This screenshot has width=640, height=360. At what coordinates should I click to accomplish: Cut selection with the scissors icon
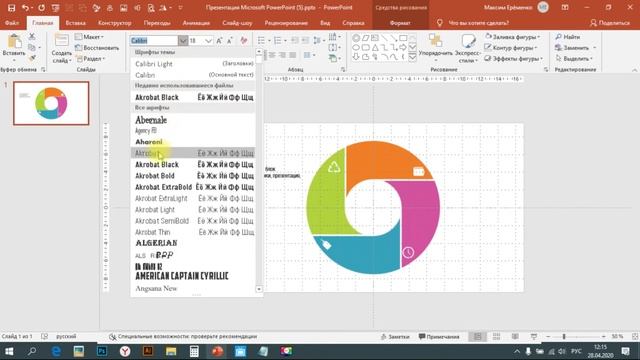(x=32, y=37)
